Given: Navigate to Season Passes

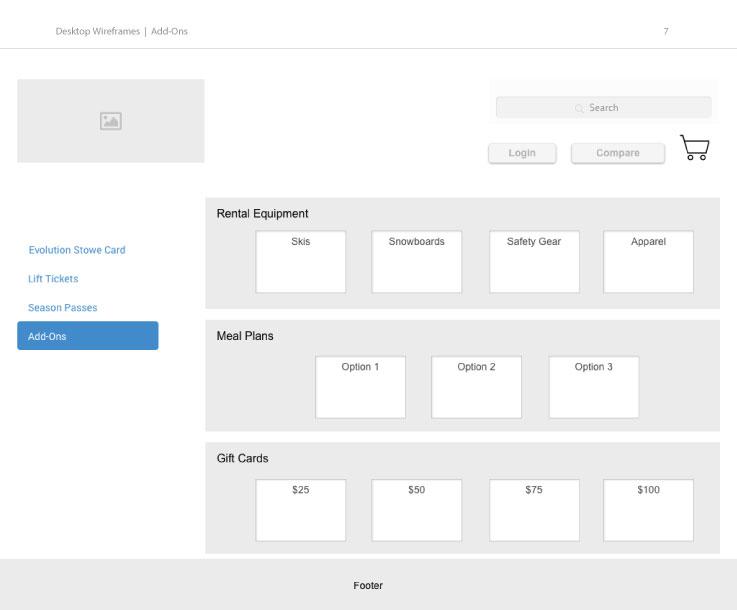Looking at the screenshot, I should 63,308.
